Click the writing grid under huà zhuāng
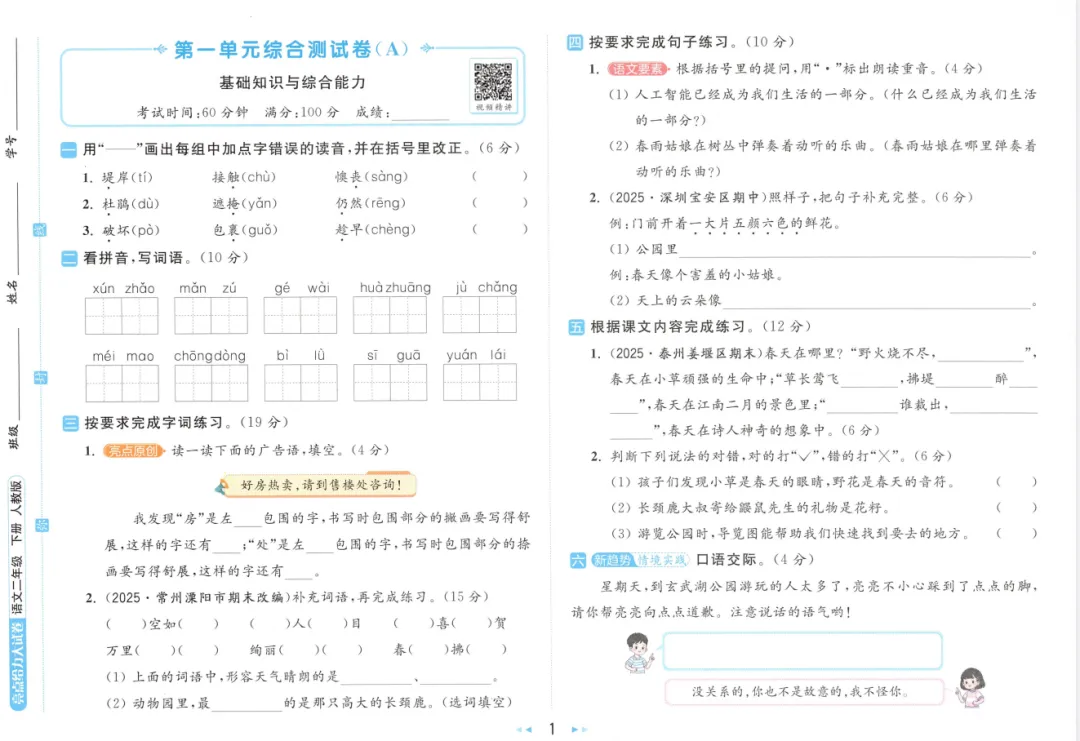 [x=390, y=315]
